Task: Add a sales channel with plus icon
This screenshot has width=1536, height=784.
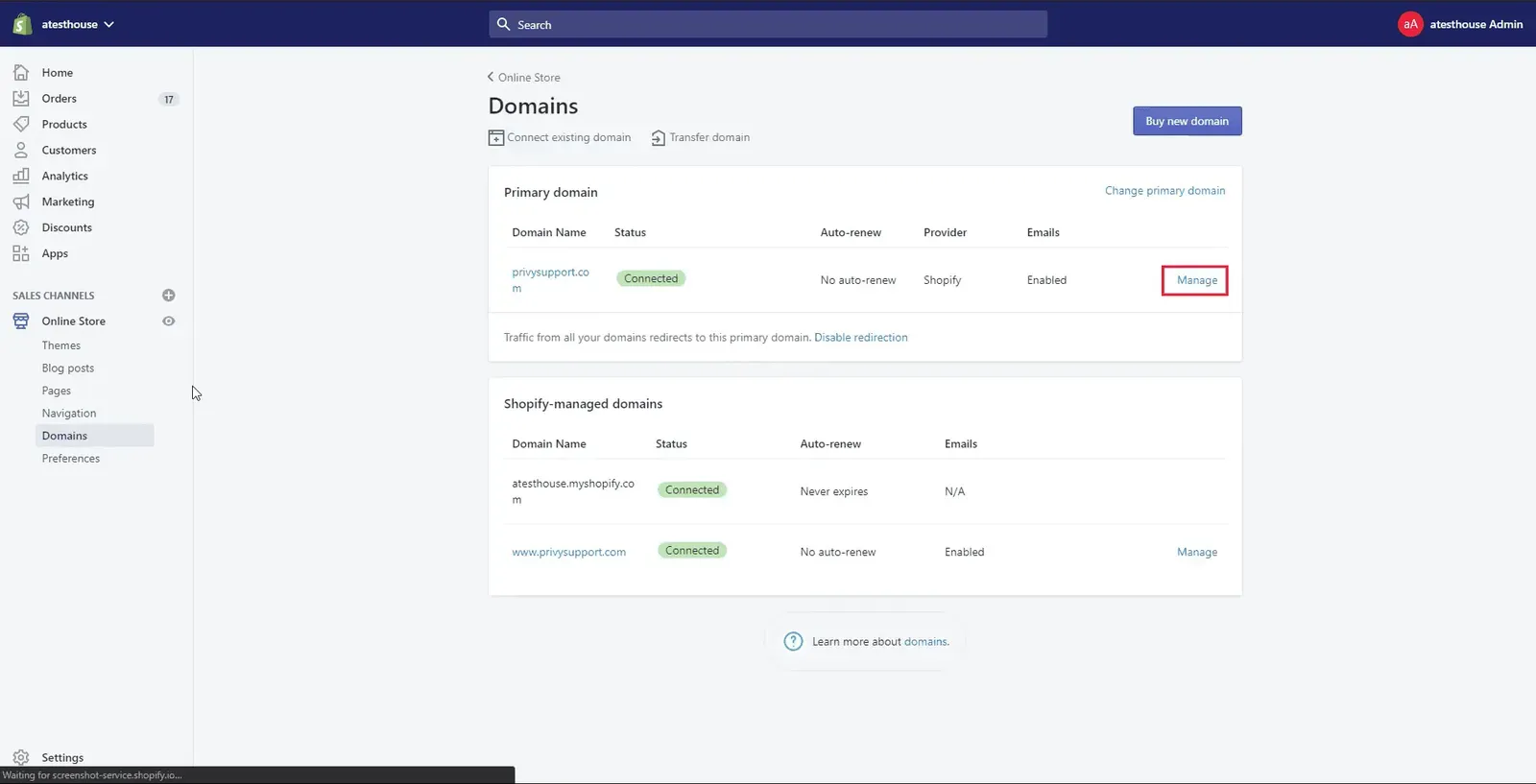Action: tap(169, 296)
